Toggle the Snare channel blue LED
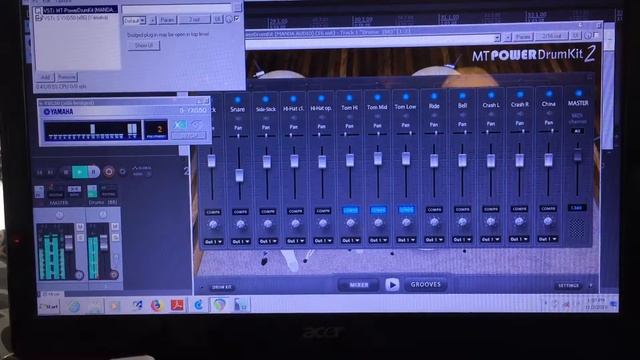This screenshot has height=360, width=640. tap(238, 99)
